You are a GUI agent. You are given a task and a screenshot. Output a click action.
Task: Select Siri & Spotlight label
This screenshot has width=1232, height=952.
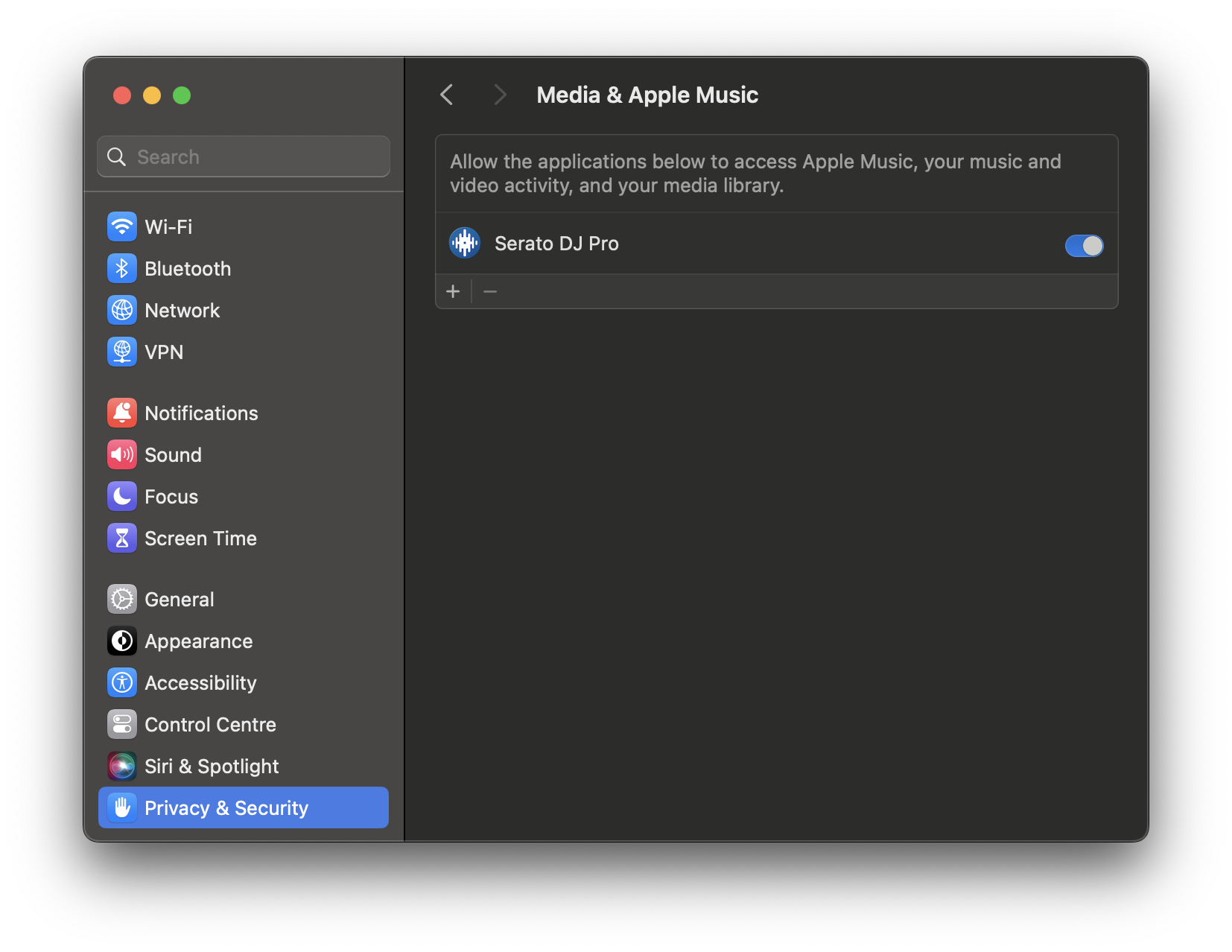coord(212,766)
